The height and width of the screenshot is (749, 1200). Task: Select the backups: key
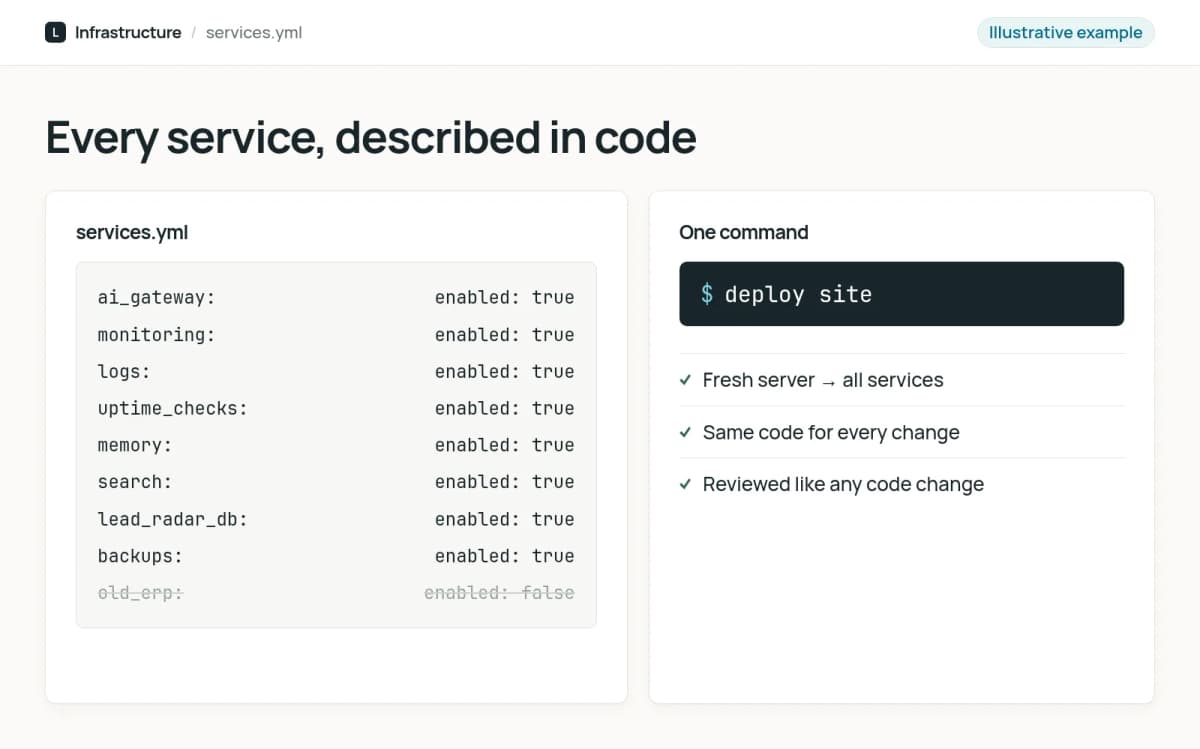coord(140,556)
